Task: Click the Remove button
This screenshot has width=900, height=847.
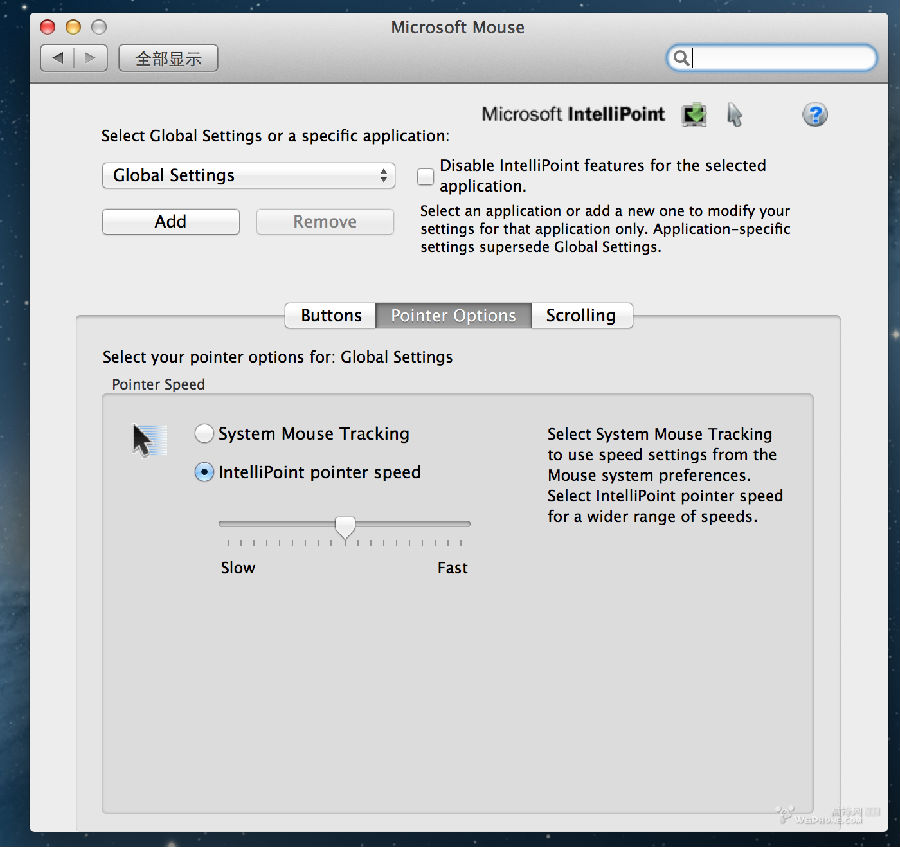Action: (324, 222)
